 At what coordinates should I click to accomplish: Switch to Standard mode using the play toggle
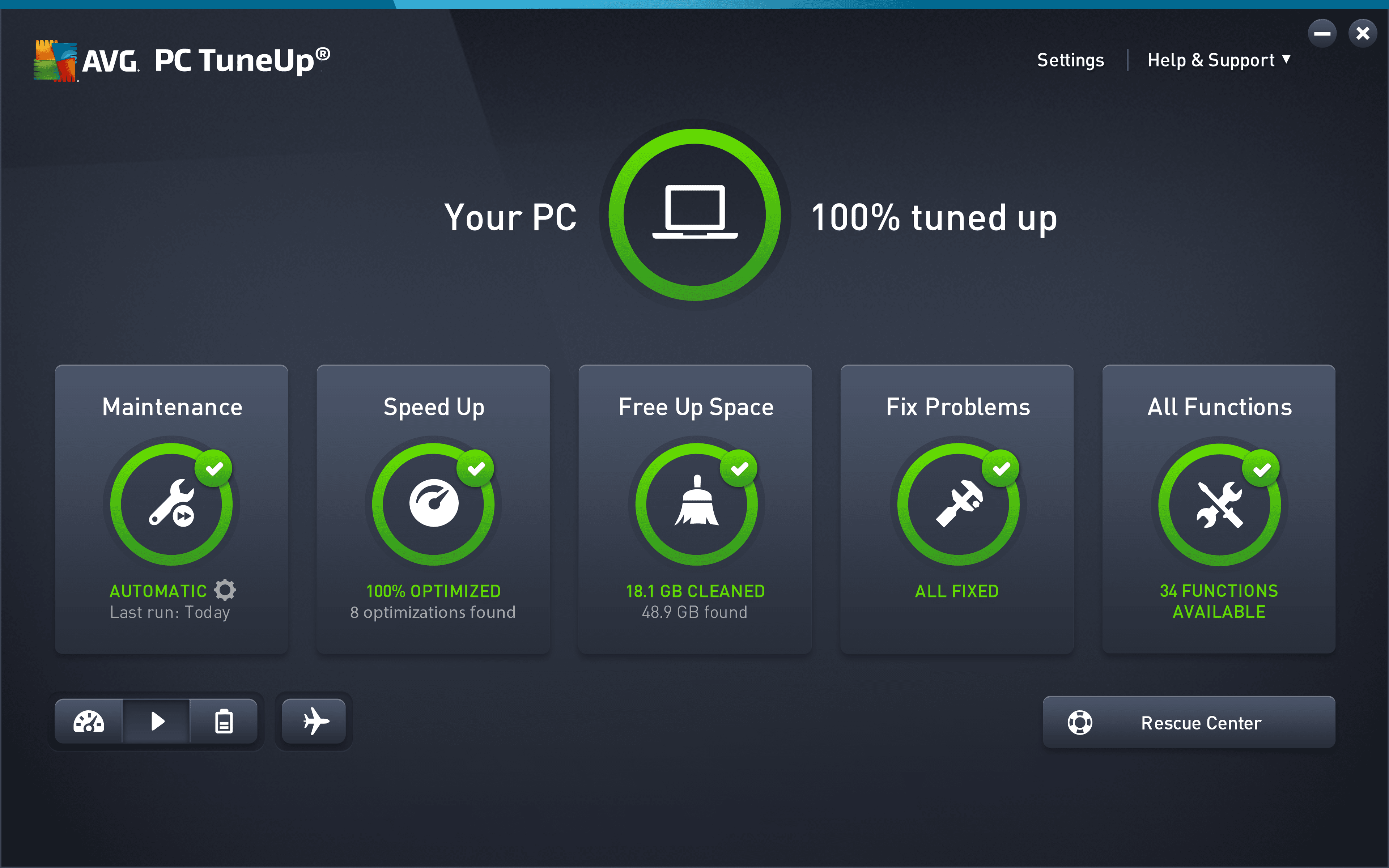pyautogui.click(x=157, y=721)
